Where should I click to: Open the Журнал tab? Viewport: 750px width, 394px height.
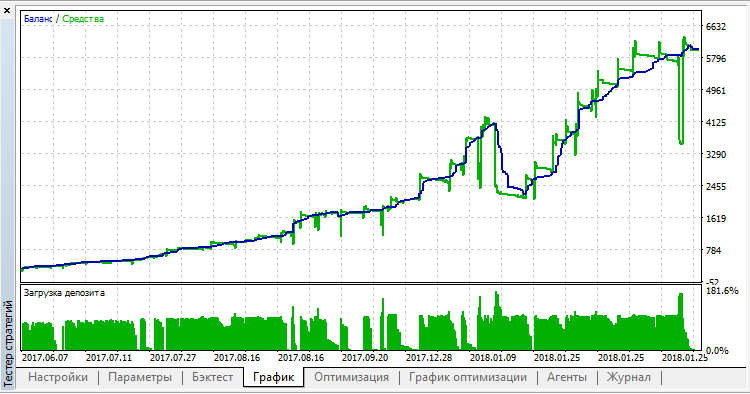pyautogui.click(x=629, y=377)
